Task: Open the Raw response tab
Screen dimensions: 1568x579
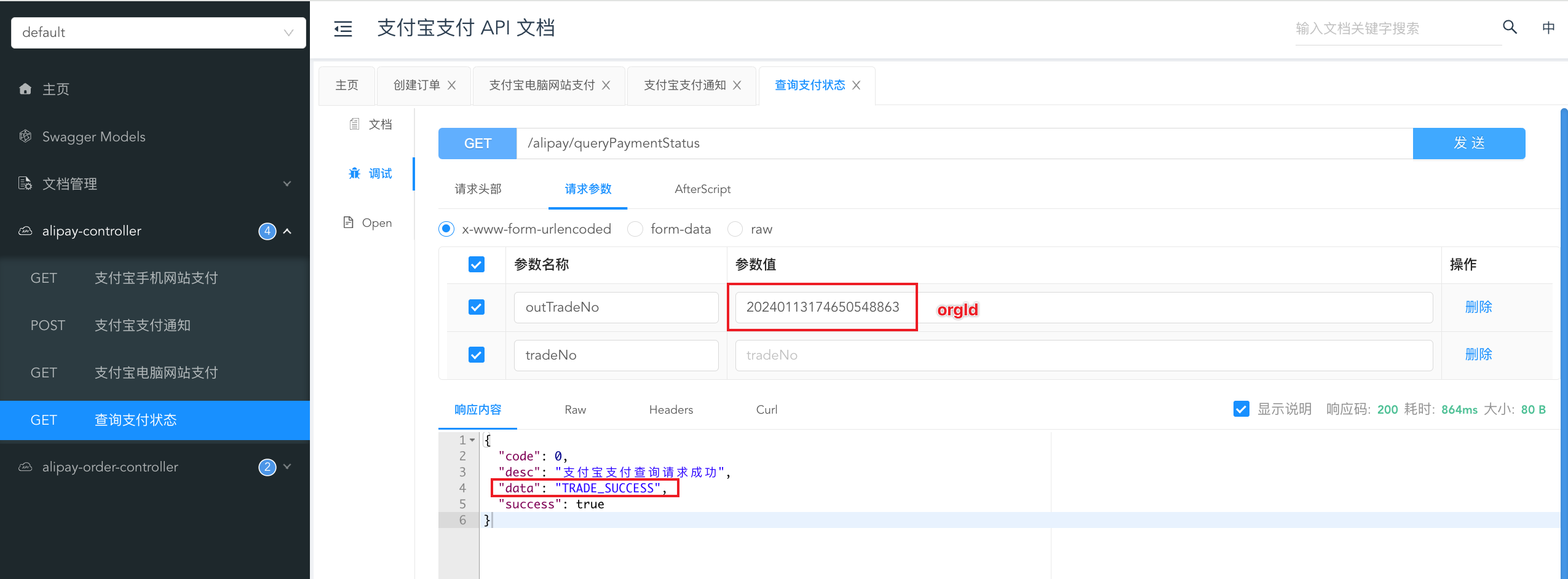Action: [x=576, y=410]
